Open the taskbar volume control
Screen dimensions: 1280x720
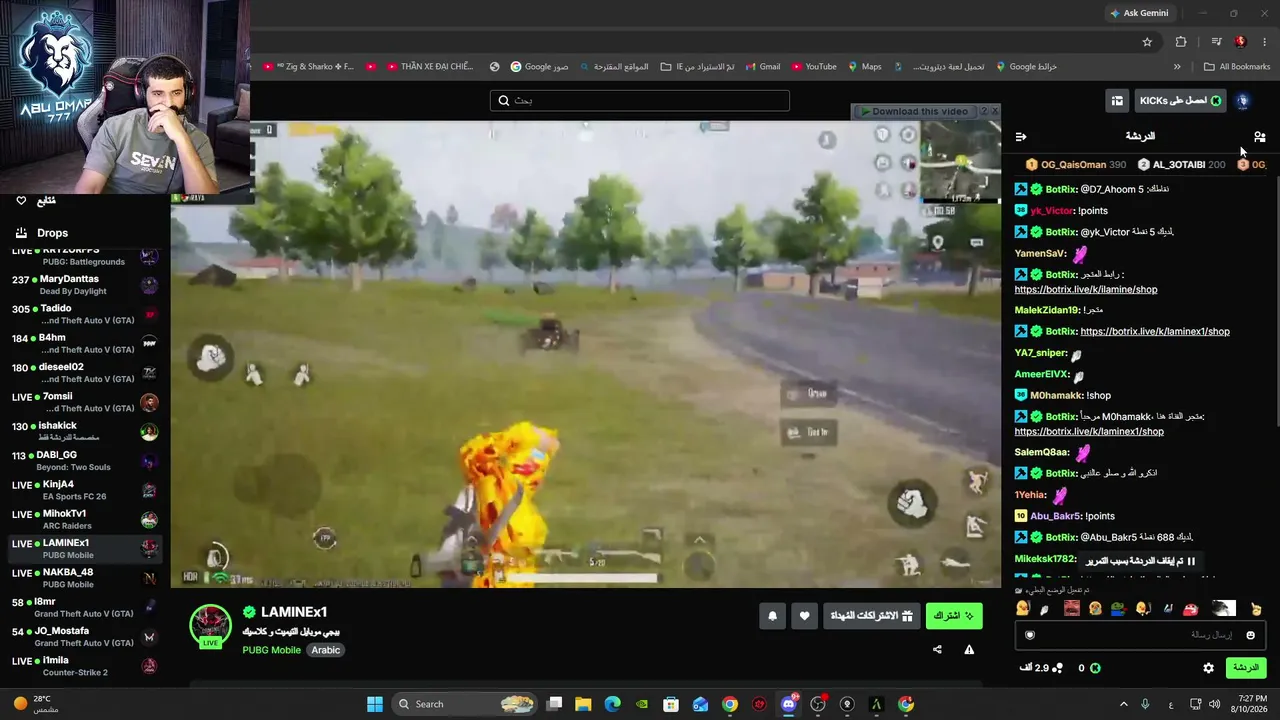pyautogui.click(x=1215, y=704)
